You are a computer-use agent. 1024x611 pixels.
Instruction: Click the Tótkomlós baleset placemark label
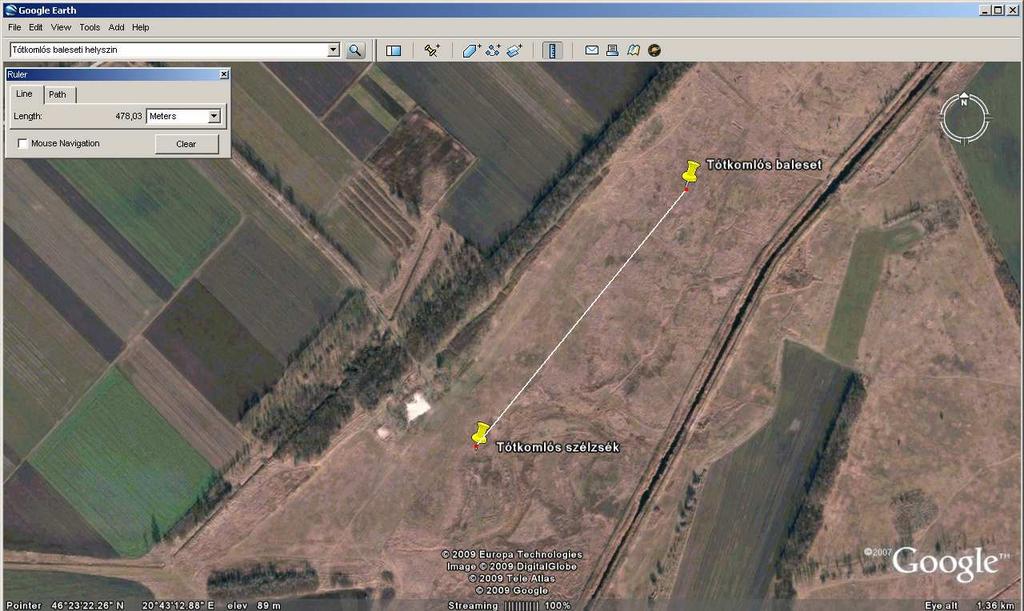764,165
